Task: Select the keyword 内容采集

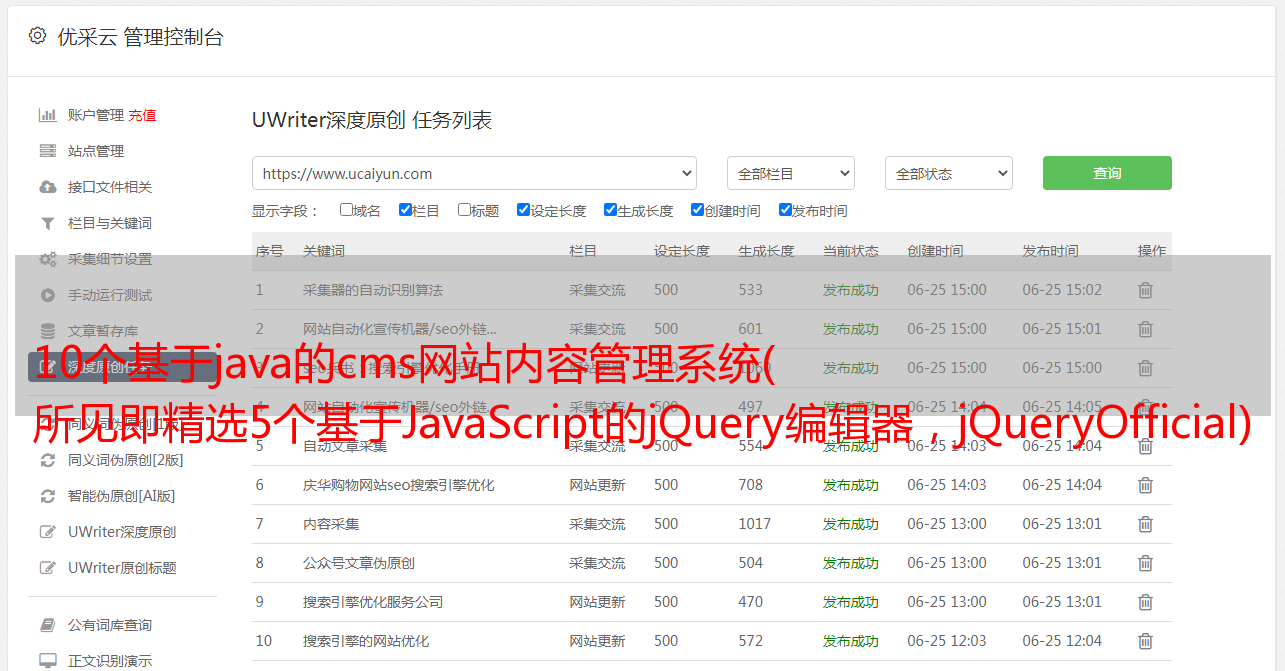Action: 331,524
